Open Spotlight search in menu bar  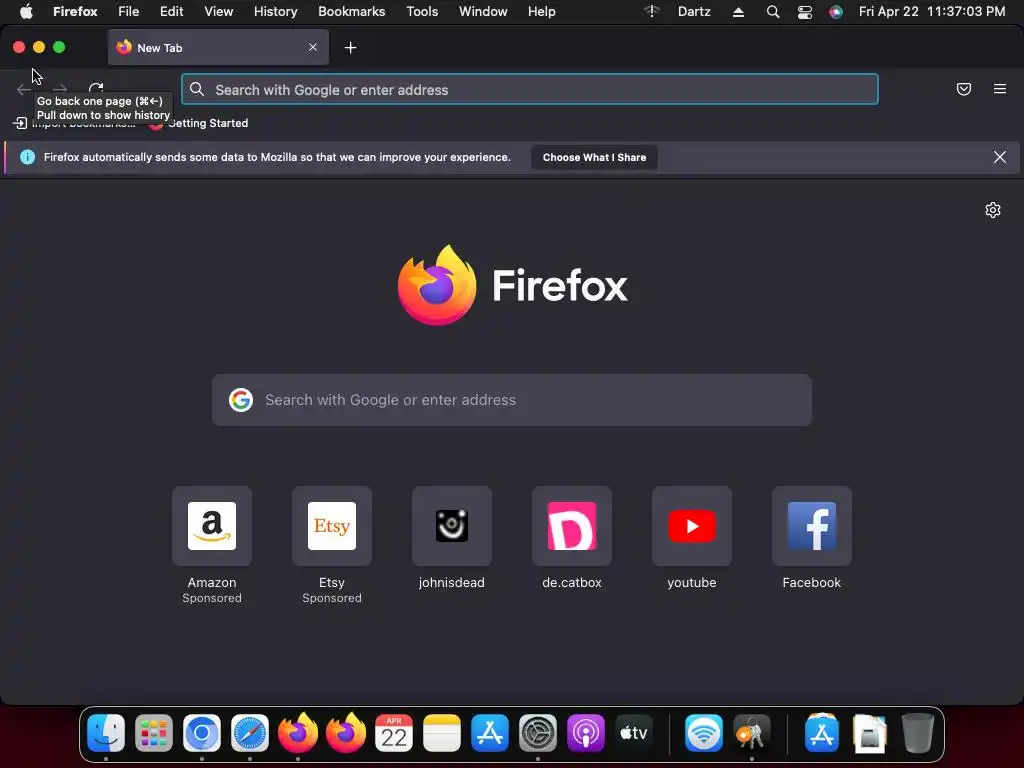click(773, 12)
